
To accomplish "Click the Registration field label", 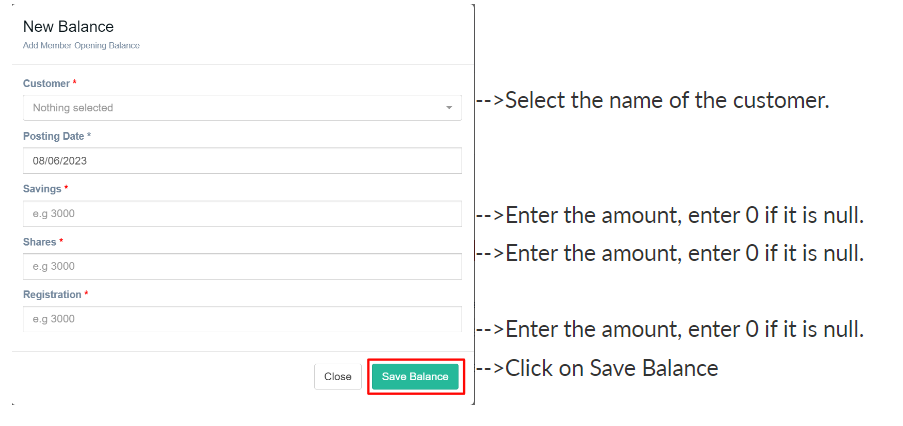I will [x=52, y=294].
